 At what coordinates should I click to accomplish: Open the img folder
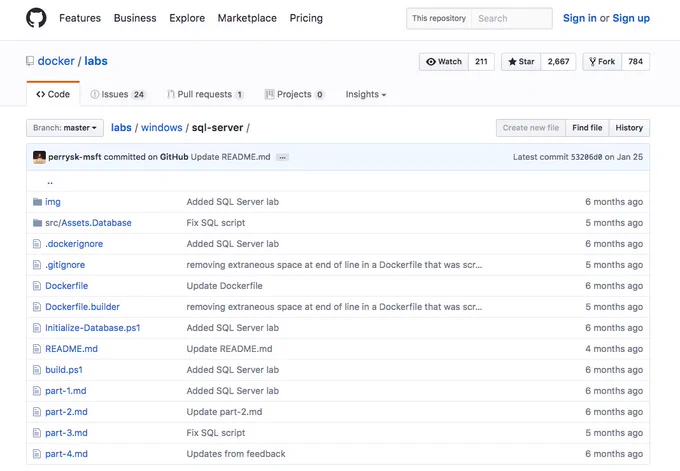(x=52, y=202)
